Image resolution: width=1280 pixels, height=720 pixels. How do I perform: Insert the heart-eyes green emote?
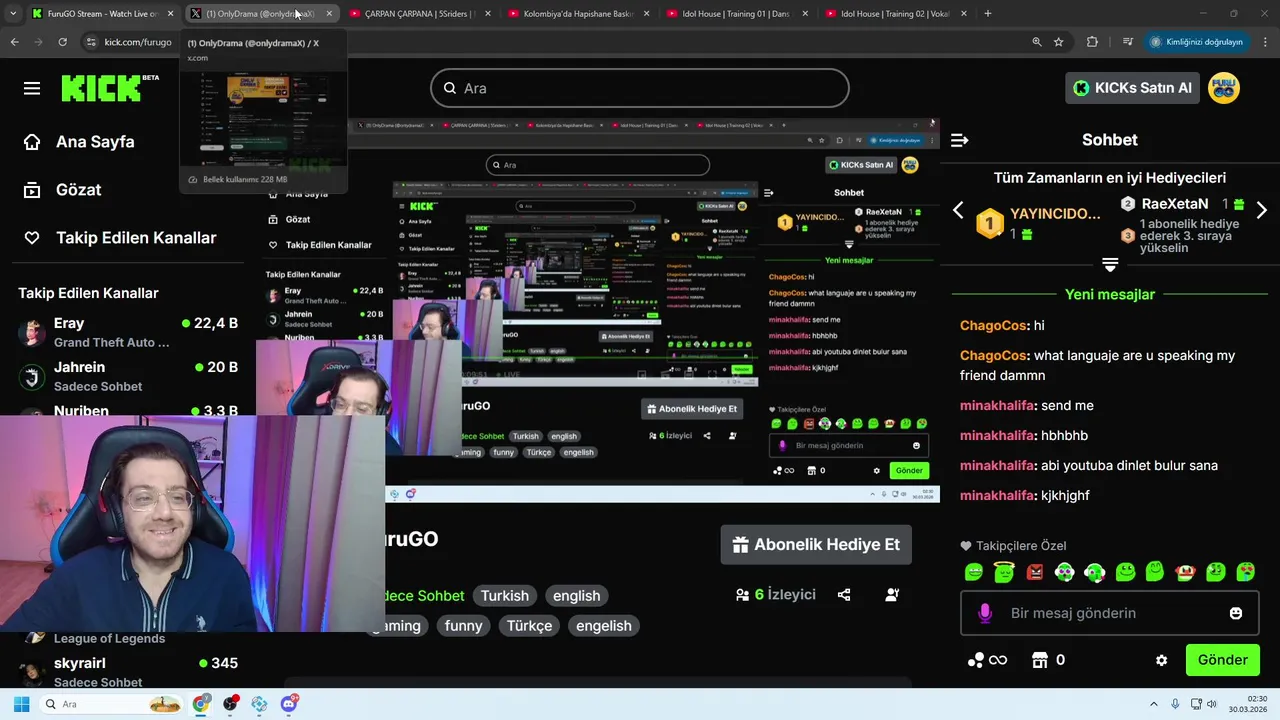[1246, 572]
